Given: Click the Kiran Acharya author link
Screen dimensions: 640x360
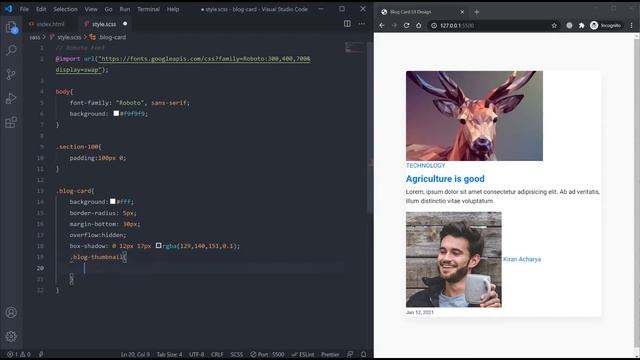Looking at the screenshot, I should (x=522, y=259).
